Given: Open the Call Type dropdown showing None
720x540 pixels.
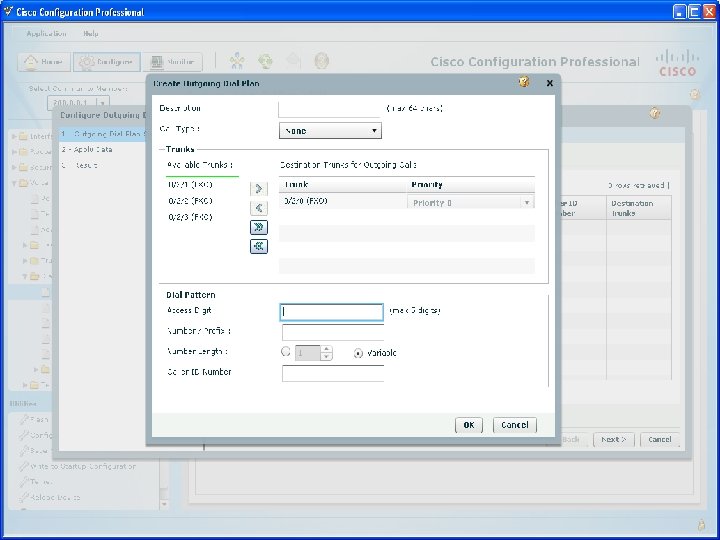Looking at the screenshot, I should (x=330, y=131).
